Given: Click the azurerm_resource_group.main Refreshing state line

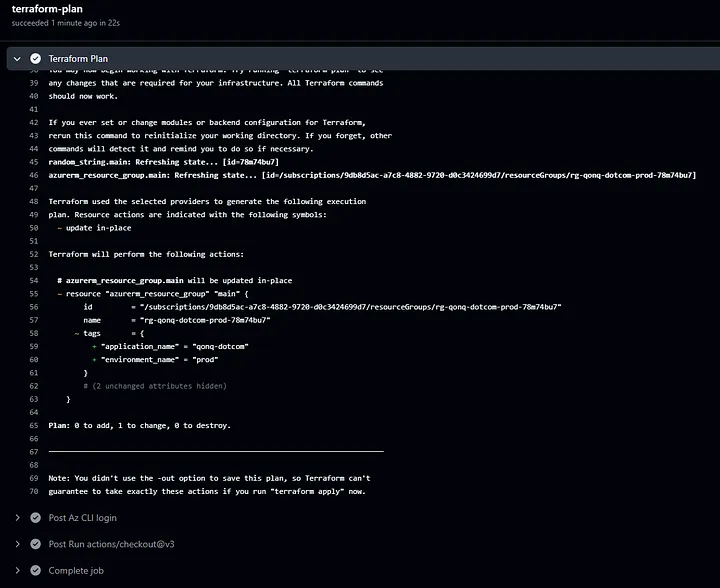Looking at the screenshot, I should click(x=372, y=175).
